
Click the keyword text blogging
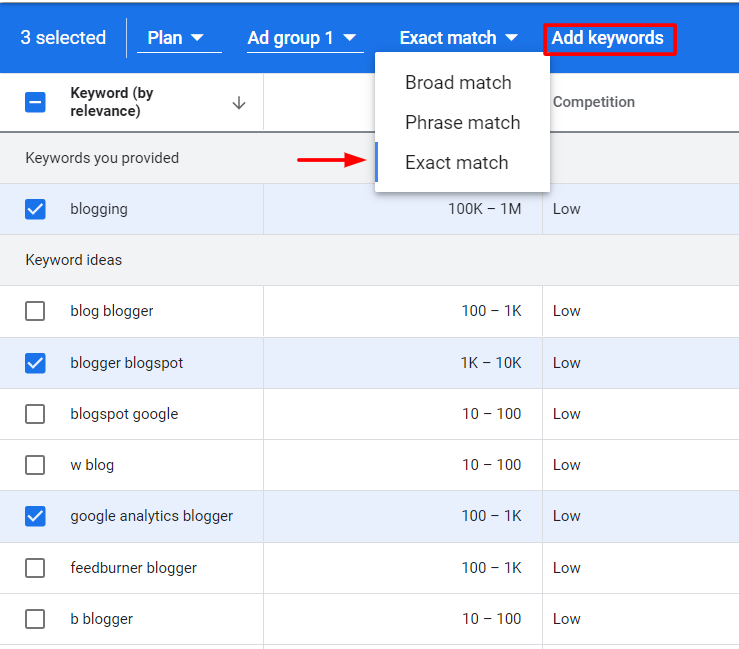point(99,209)
